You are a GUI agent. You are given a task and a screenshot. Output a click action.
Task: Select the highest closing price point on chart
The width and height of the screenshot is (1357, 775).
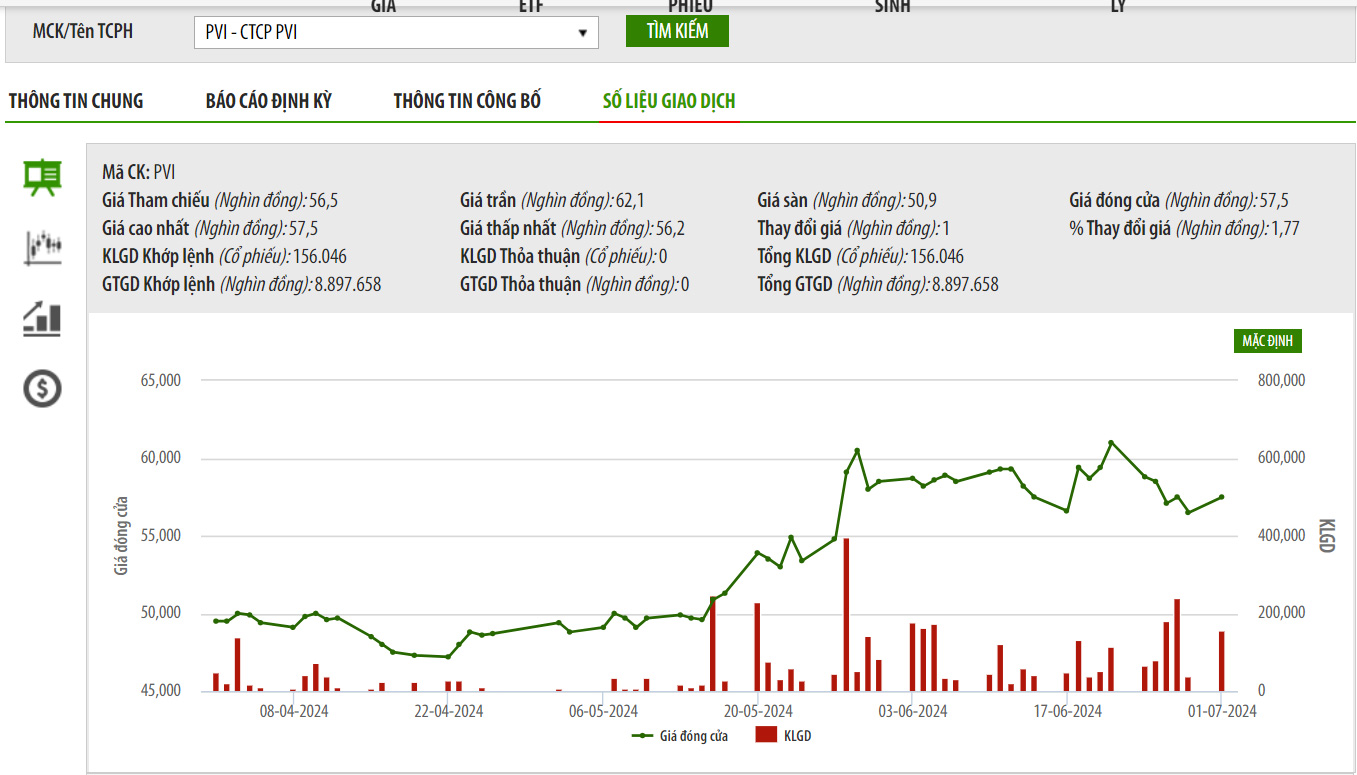coord(1111,442)
